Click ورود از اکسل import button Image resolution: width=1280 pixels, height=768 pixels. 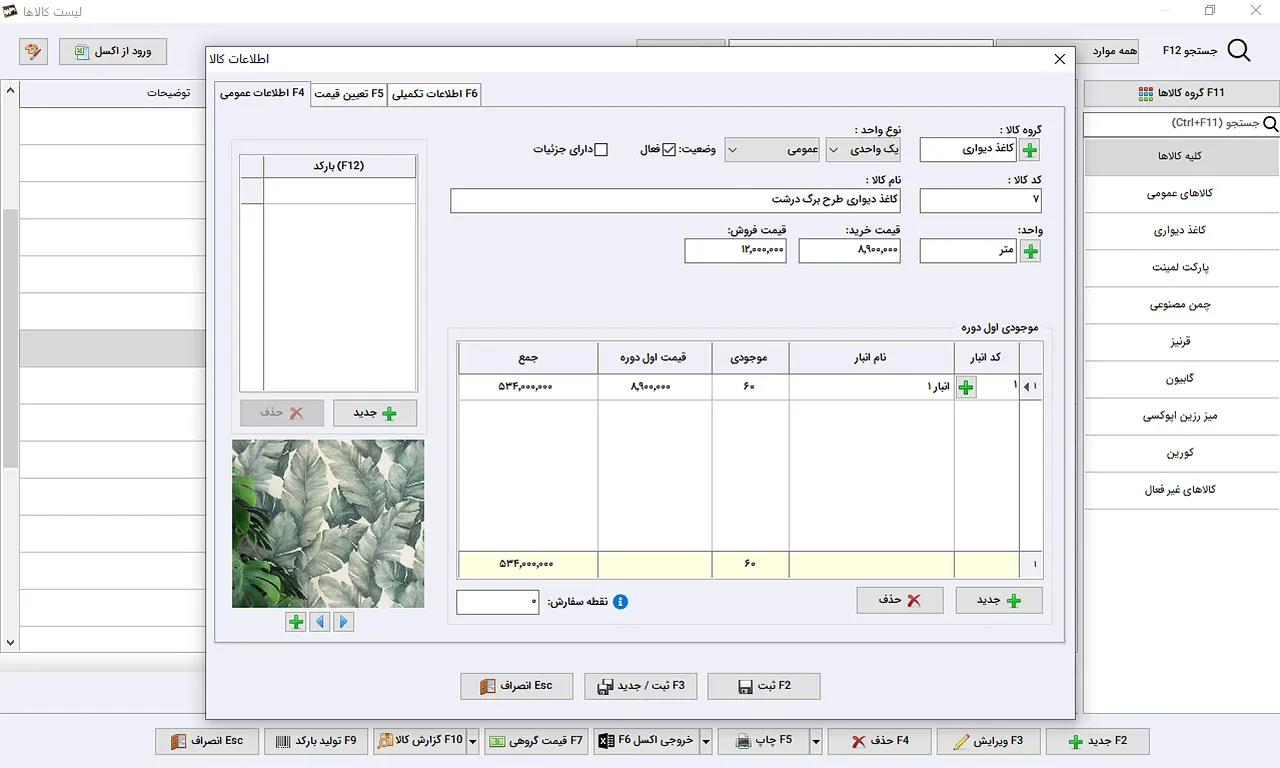113,51
